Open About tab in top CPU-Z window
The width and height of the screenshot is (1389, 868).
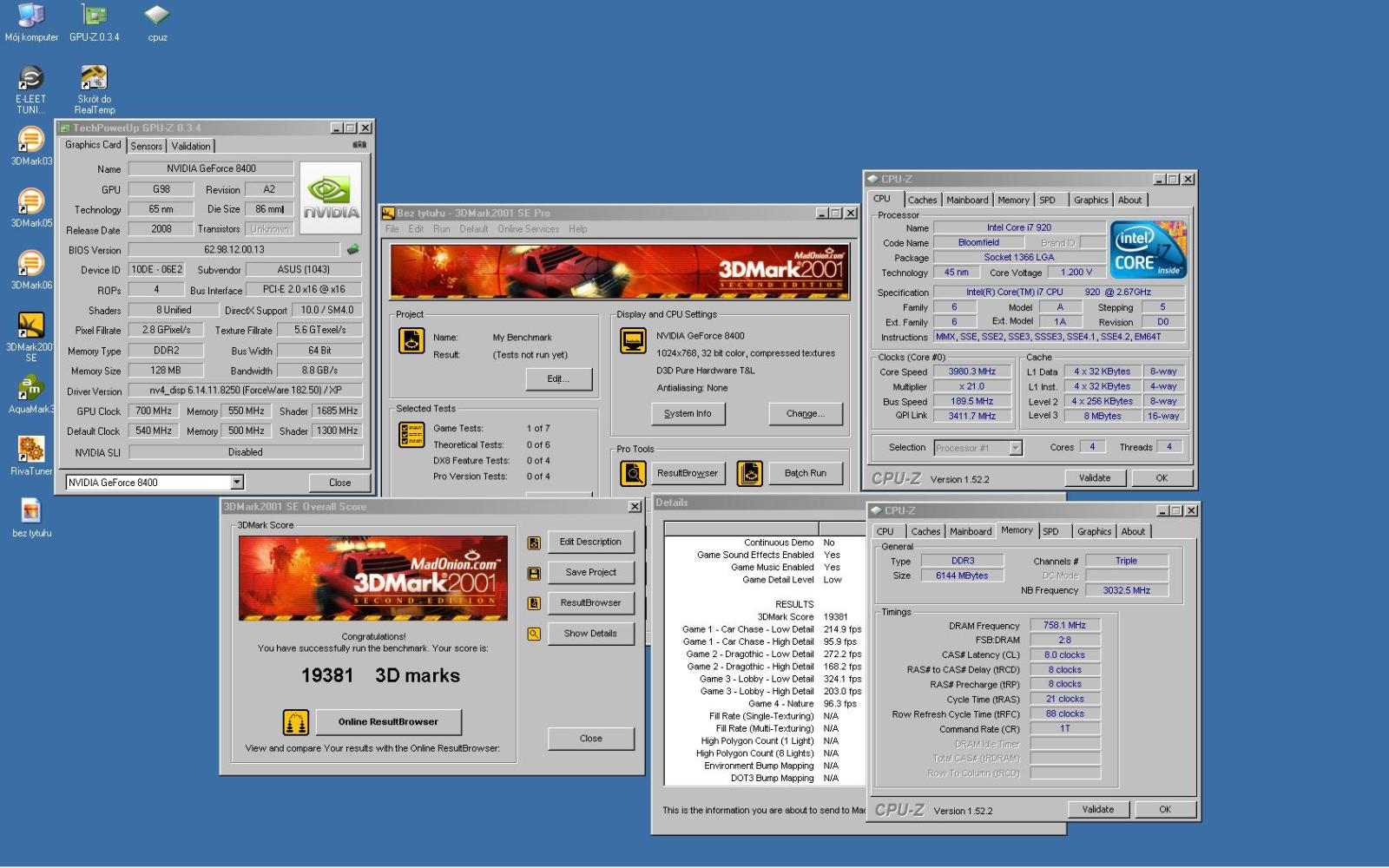coord(1130,200)
